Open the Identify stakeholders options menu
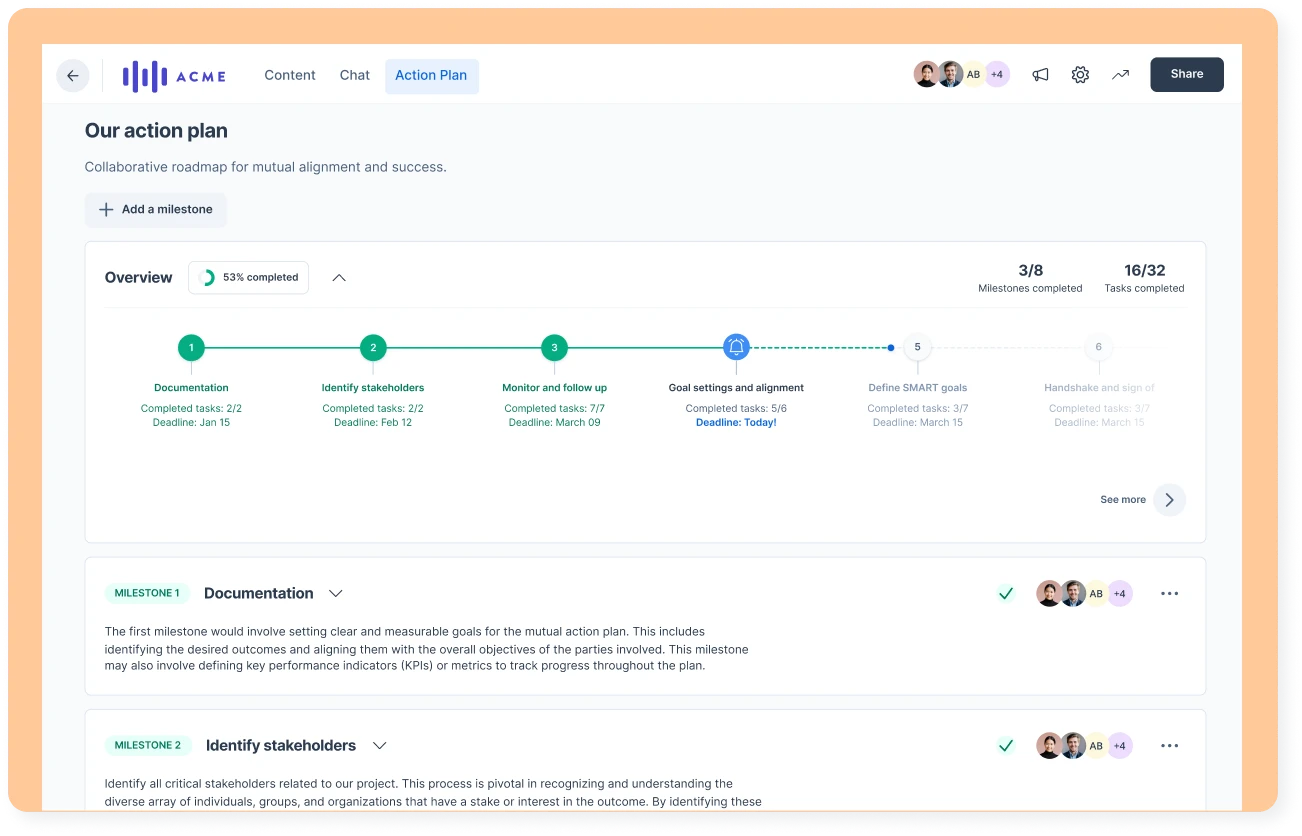 (1169, 745)
